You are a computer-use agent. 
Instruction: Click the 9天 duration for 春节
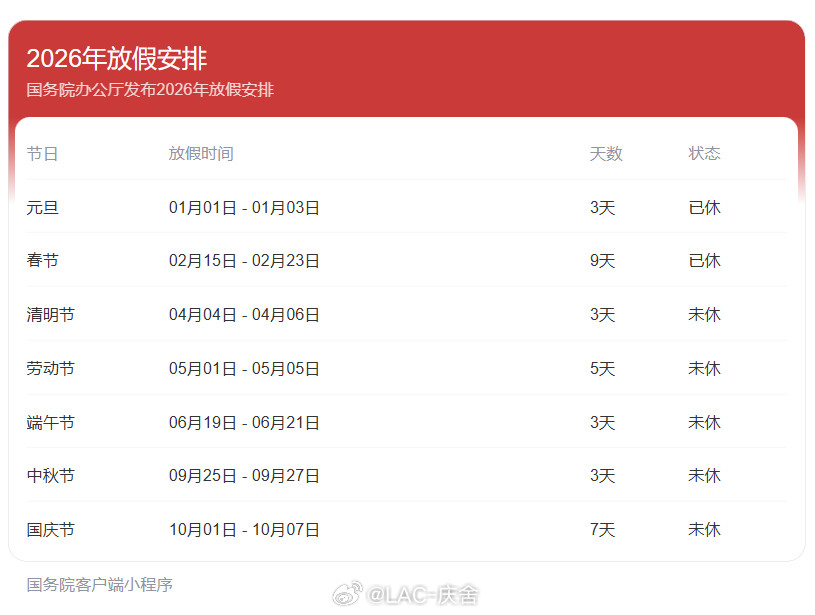click(x=604, y=260)
